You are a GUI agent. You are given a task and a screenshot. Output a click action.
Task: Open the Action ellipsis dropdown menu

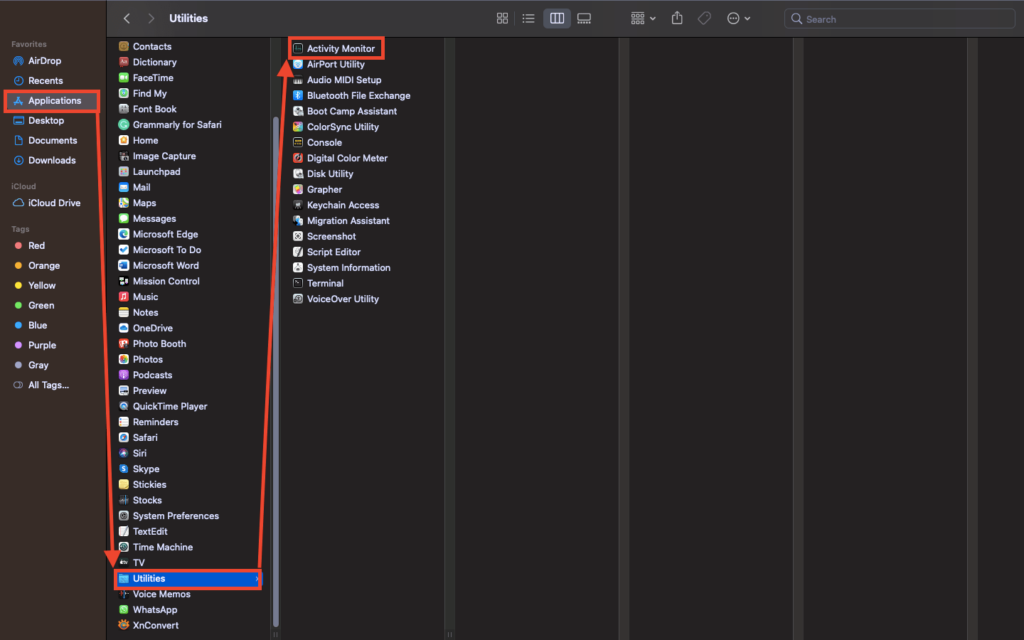[738, 18]
